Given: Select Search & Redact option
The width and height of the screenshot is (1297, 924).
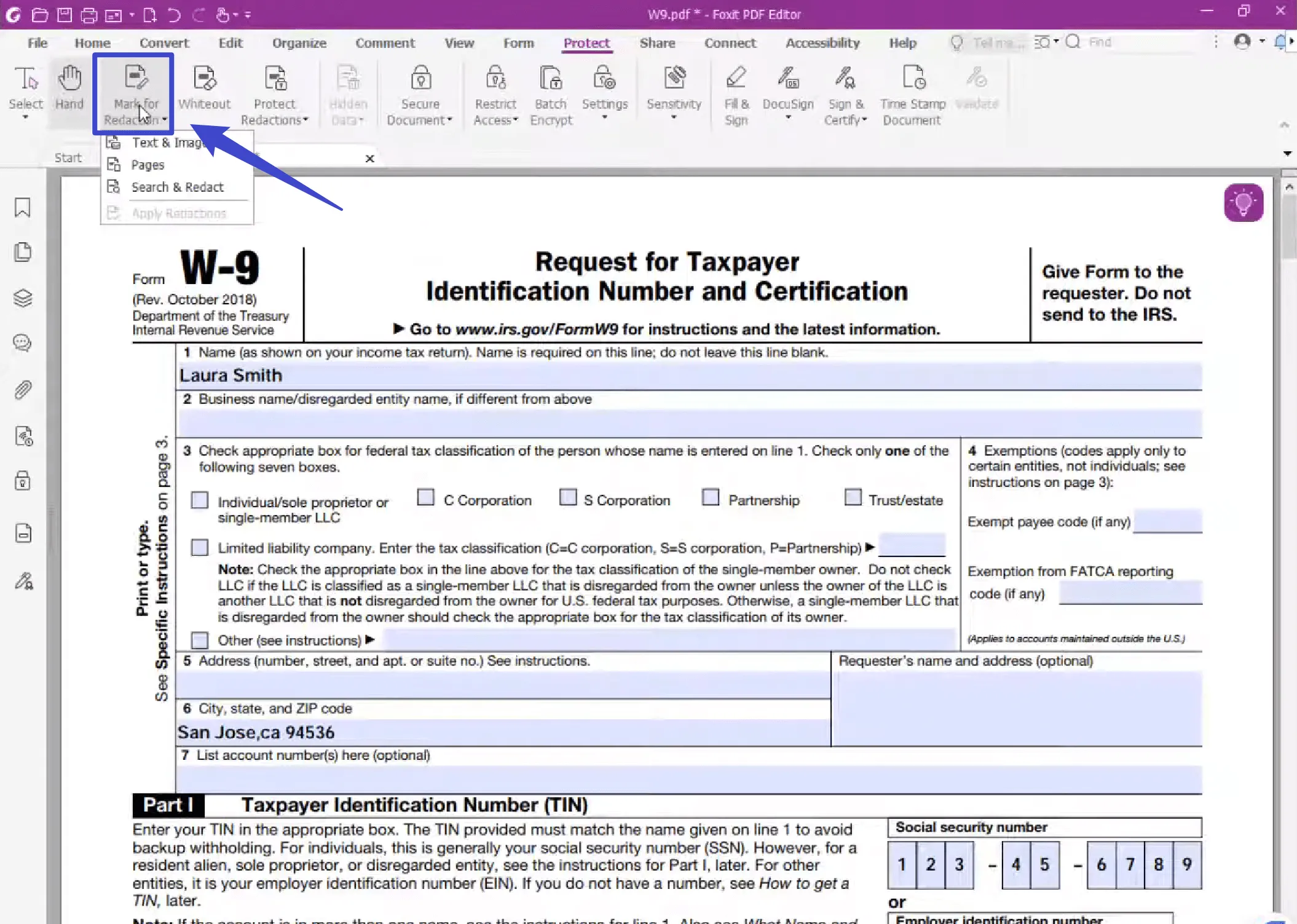Looking at the screenshot, I should pos(177,187).
